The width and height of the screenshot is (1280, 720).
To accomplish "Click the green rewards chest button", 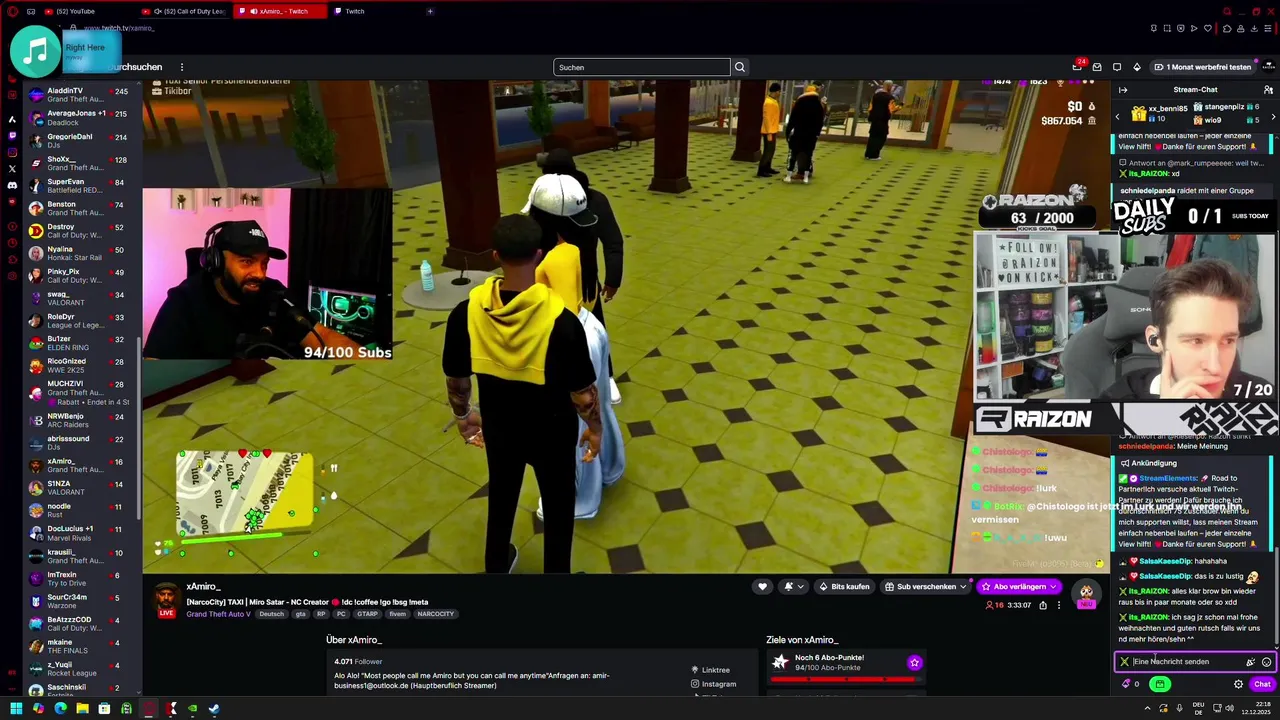I will (x=1160, y=685).
